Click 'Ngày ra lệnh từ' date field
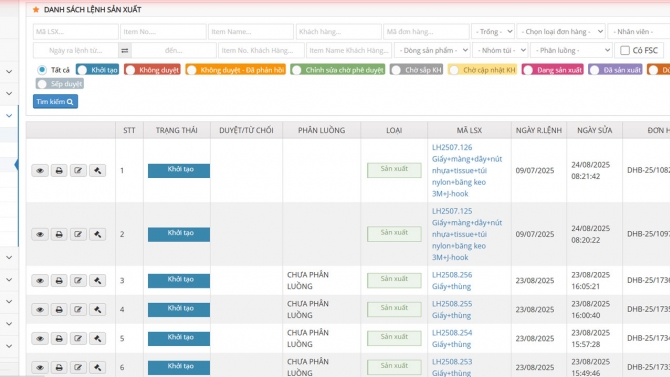670x377 pixels. point(76,50)
